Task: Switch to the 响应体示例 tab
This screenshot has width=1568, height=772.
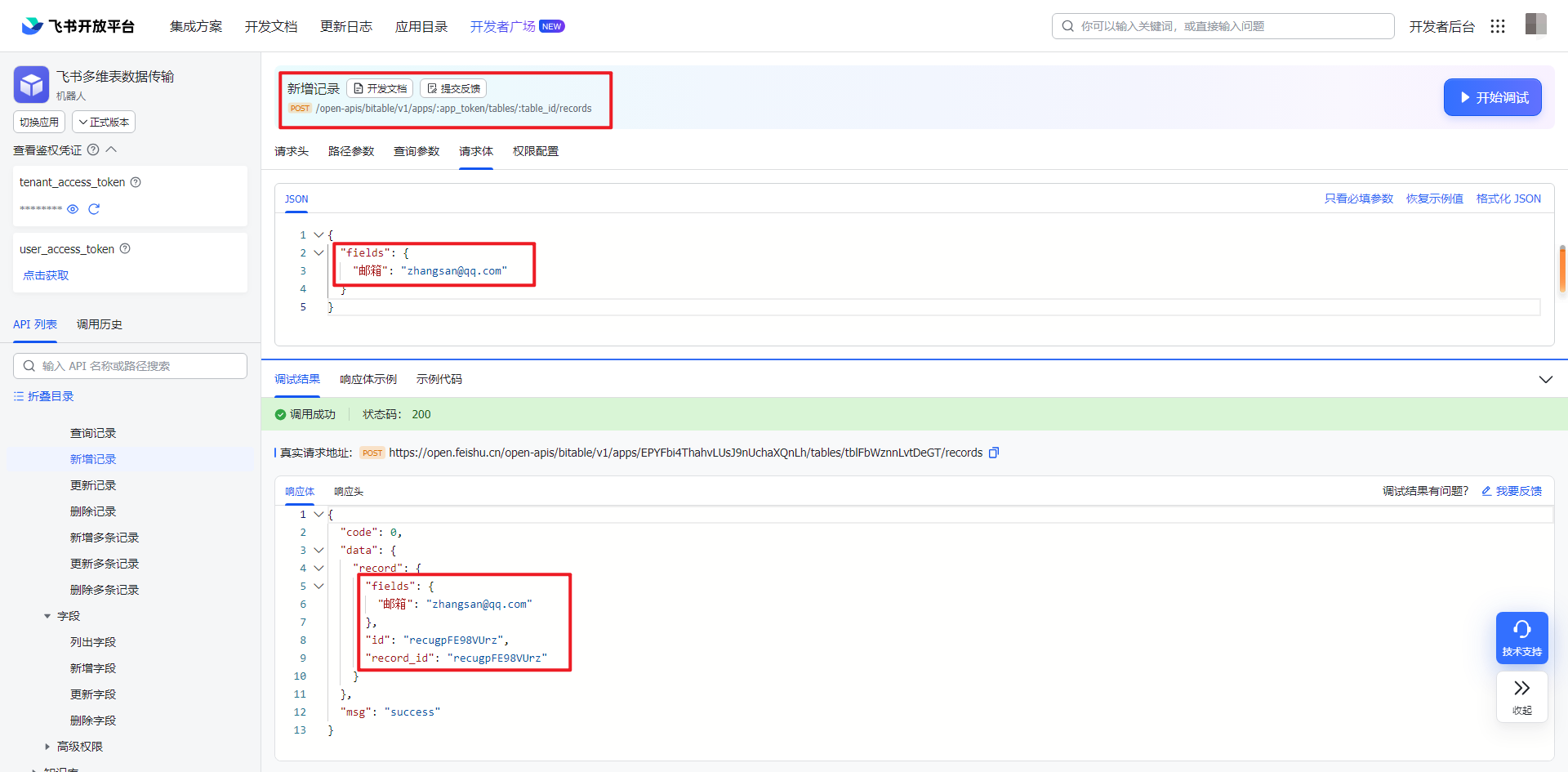Action: coord(368,379)
